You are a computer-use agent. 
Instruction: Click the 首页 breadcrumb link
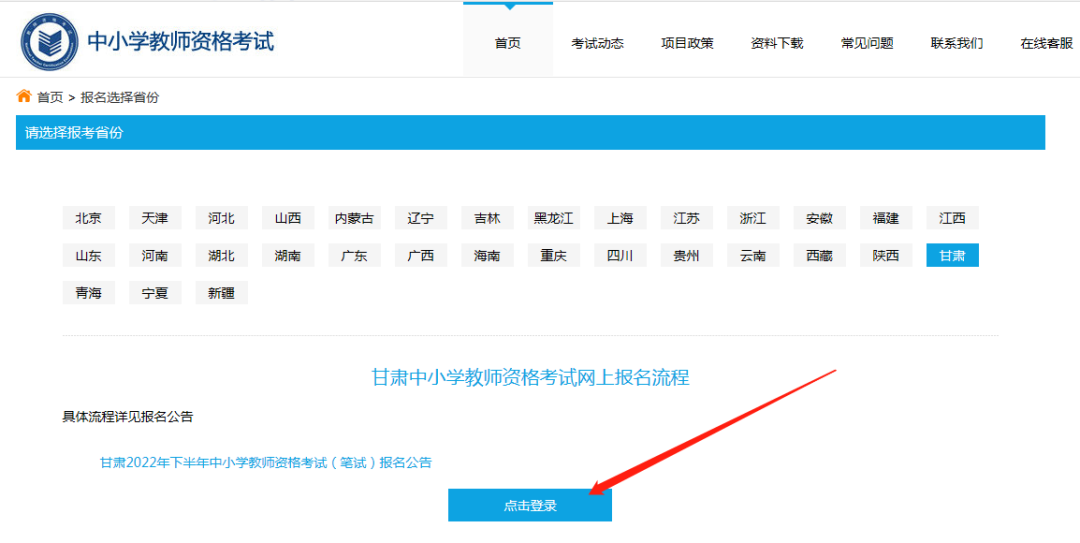[50, 97]
